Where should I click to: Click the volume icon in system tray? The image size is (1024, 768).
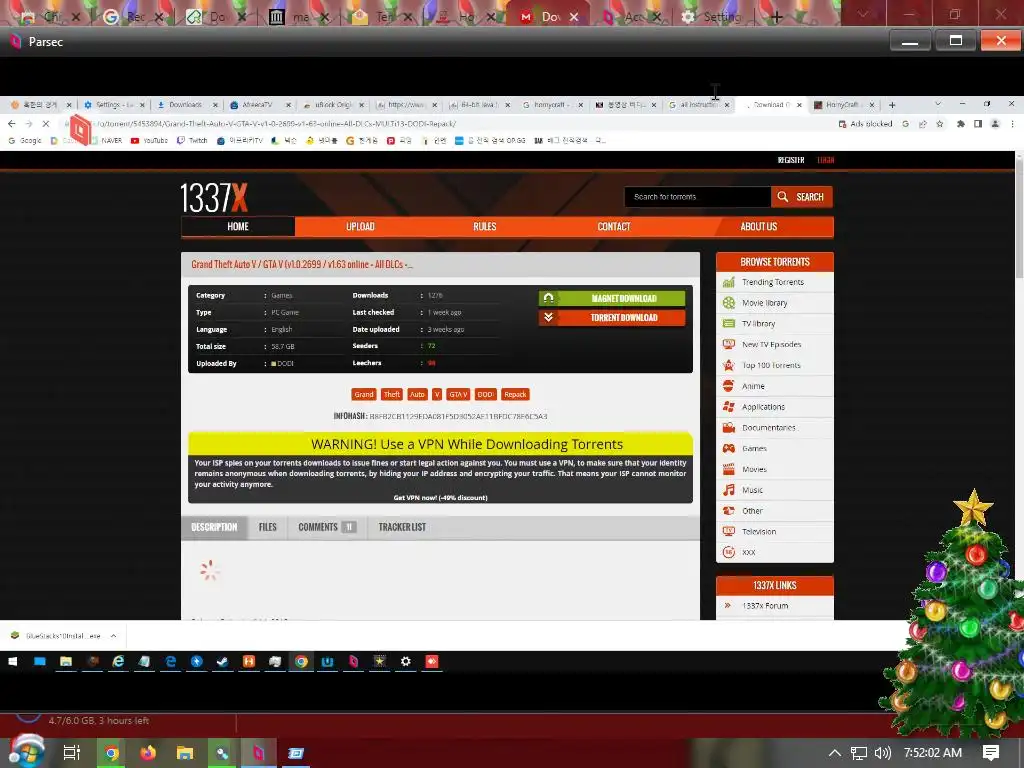click(x=882, y=753)
